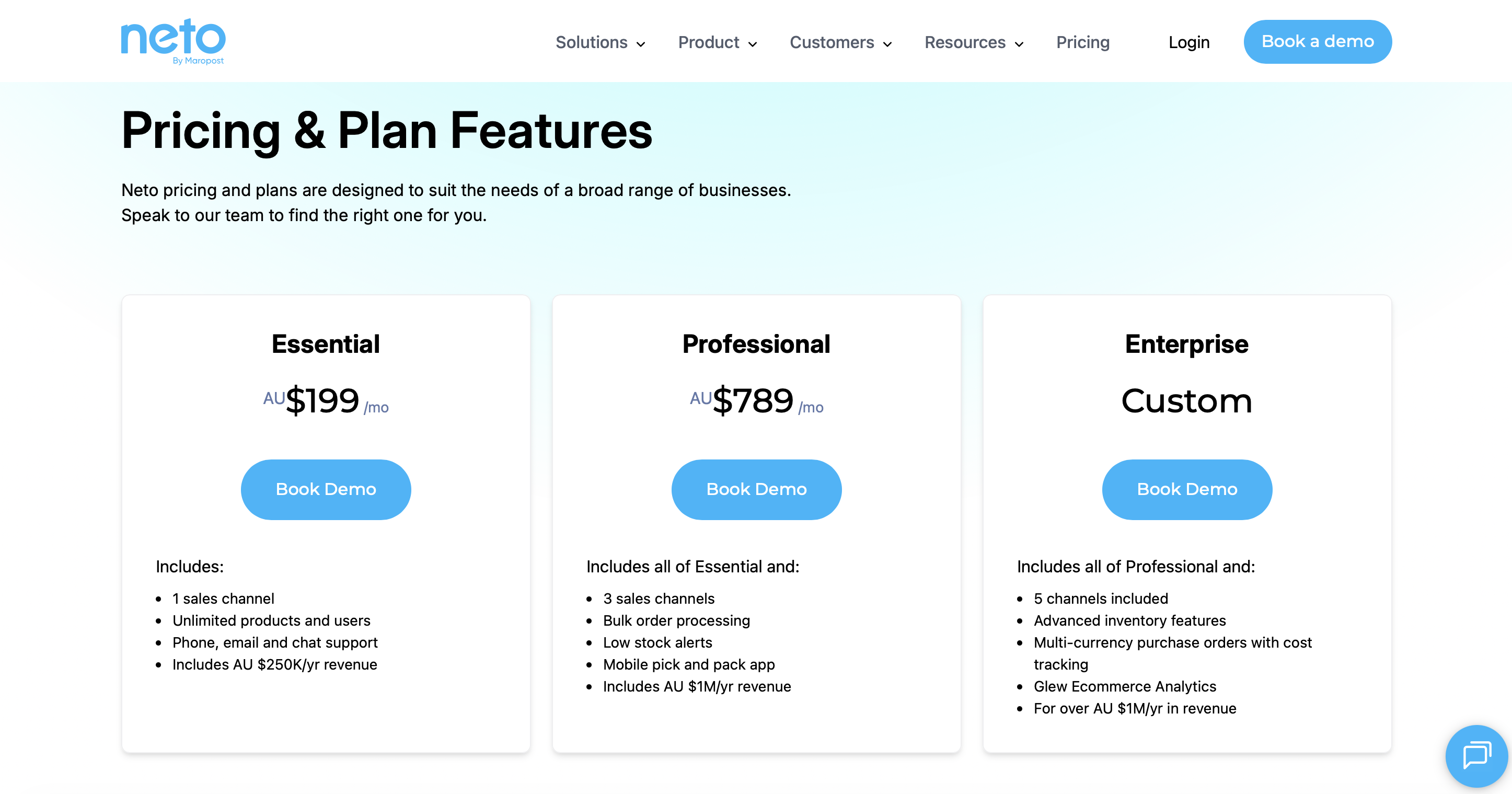Viewport: 1512px width, 794px height.
Task: Book a demo for the Essential plan
Action: [x=326, y=489]
